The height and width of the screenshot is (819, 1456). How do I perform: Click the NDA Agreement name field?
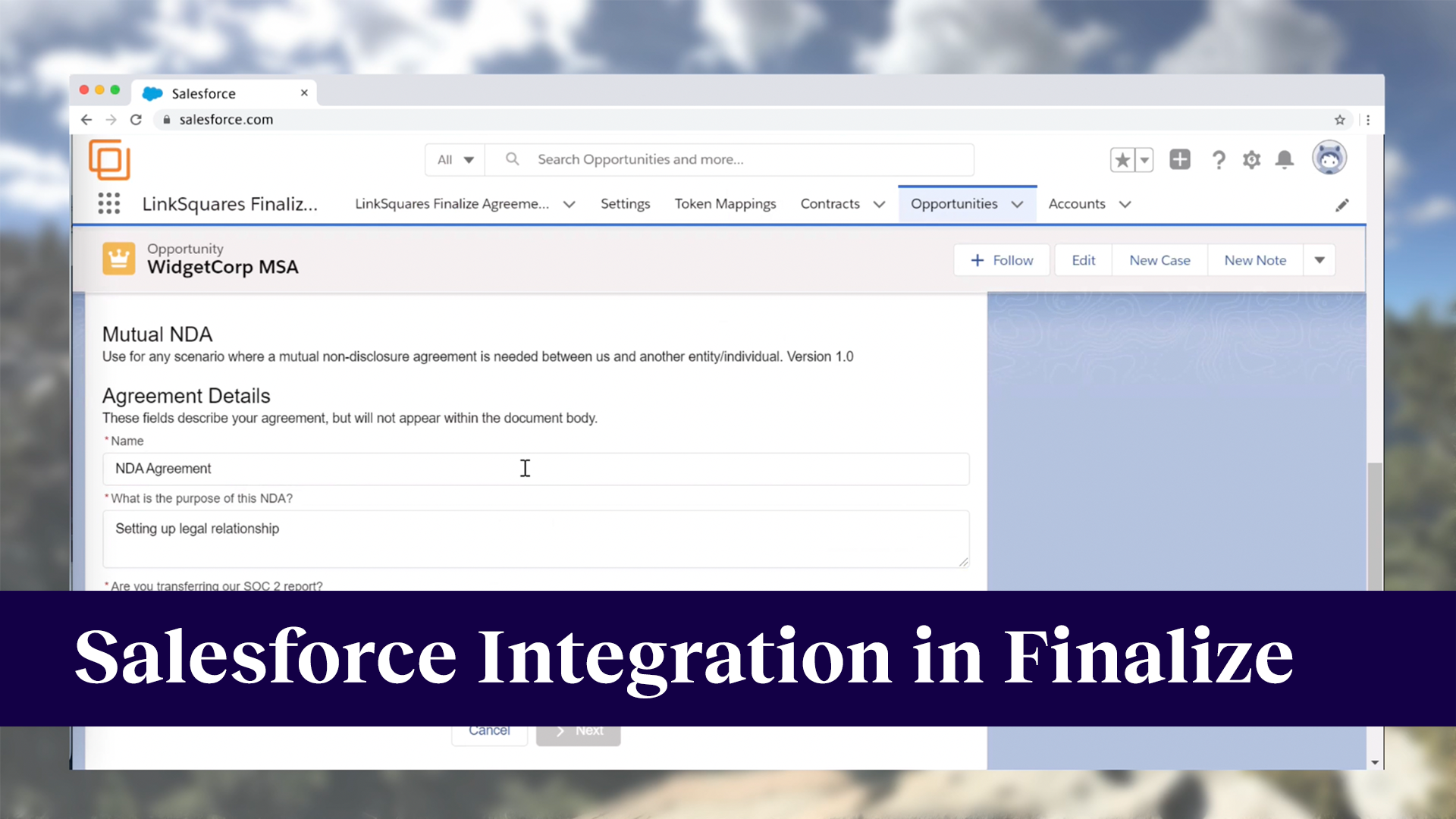tap(536, 469)
